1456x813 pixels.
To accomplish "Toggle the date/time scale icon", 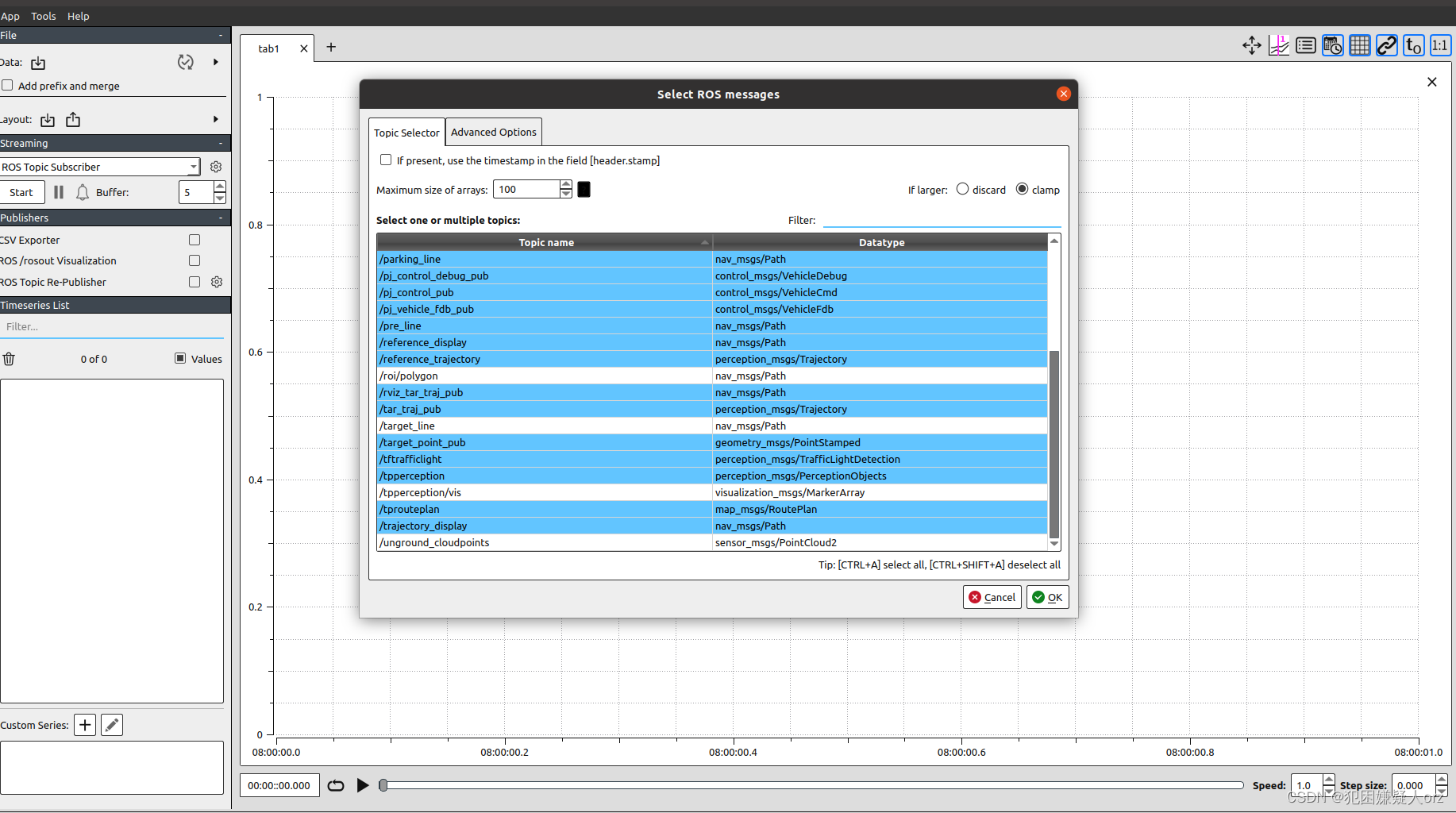I will pyautogui.click(x=1332, y=45).
